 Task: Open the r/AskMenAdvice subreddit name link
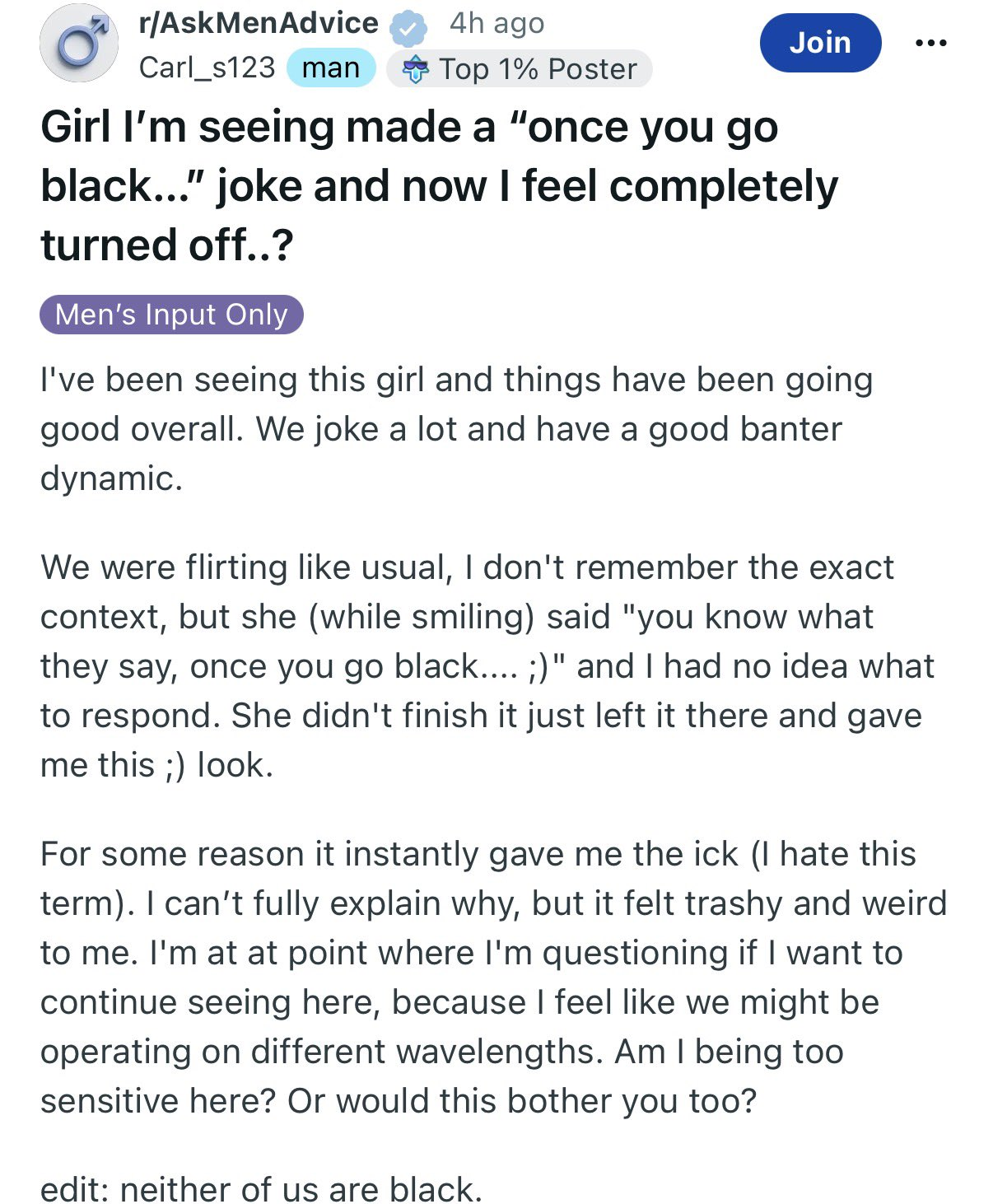click(x=259, y=23)
